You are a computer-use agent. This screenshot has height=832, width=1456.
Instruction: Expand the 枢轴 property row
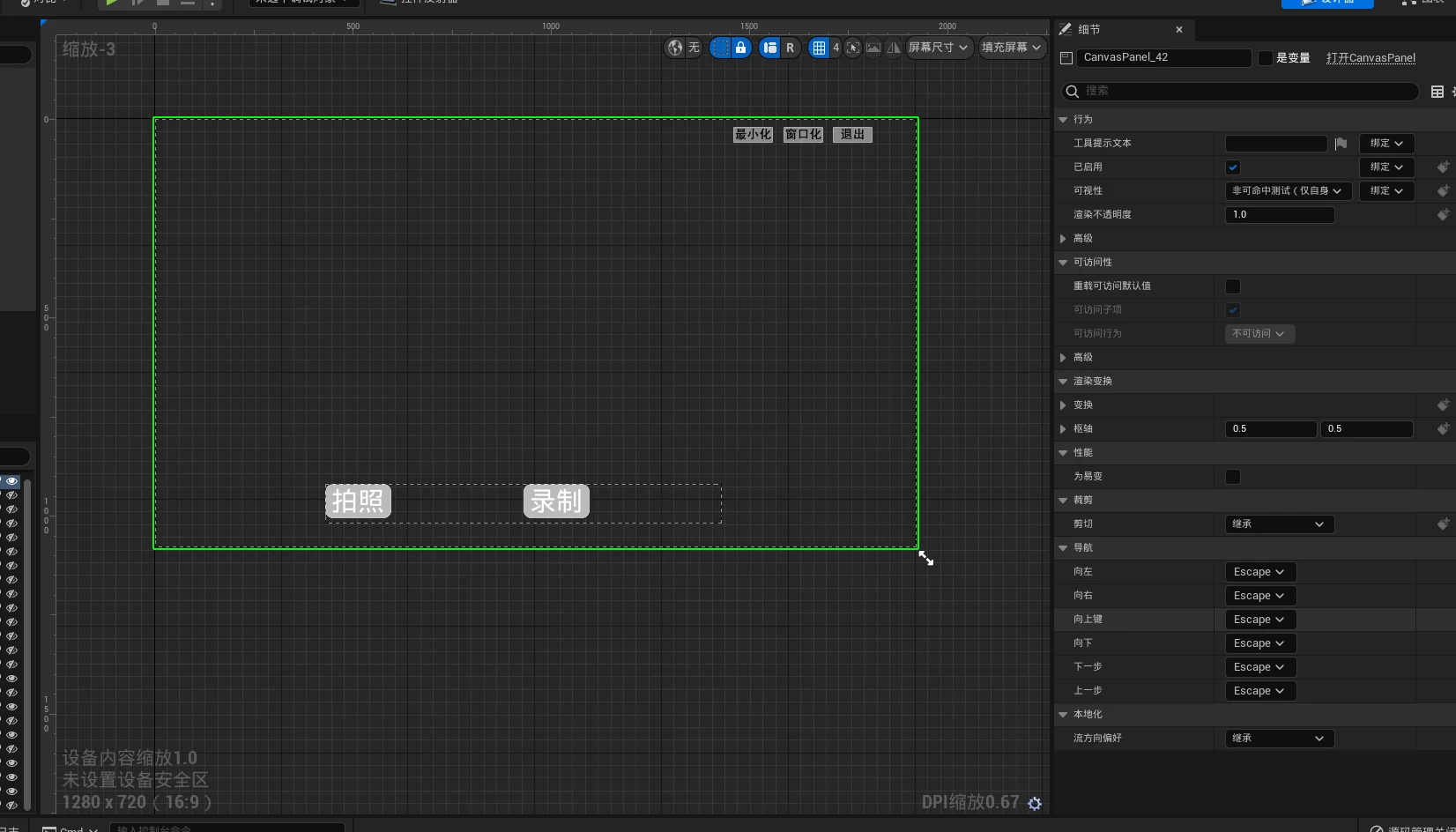pos(1063,429)
